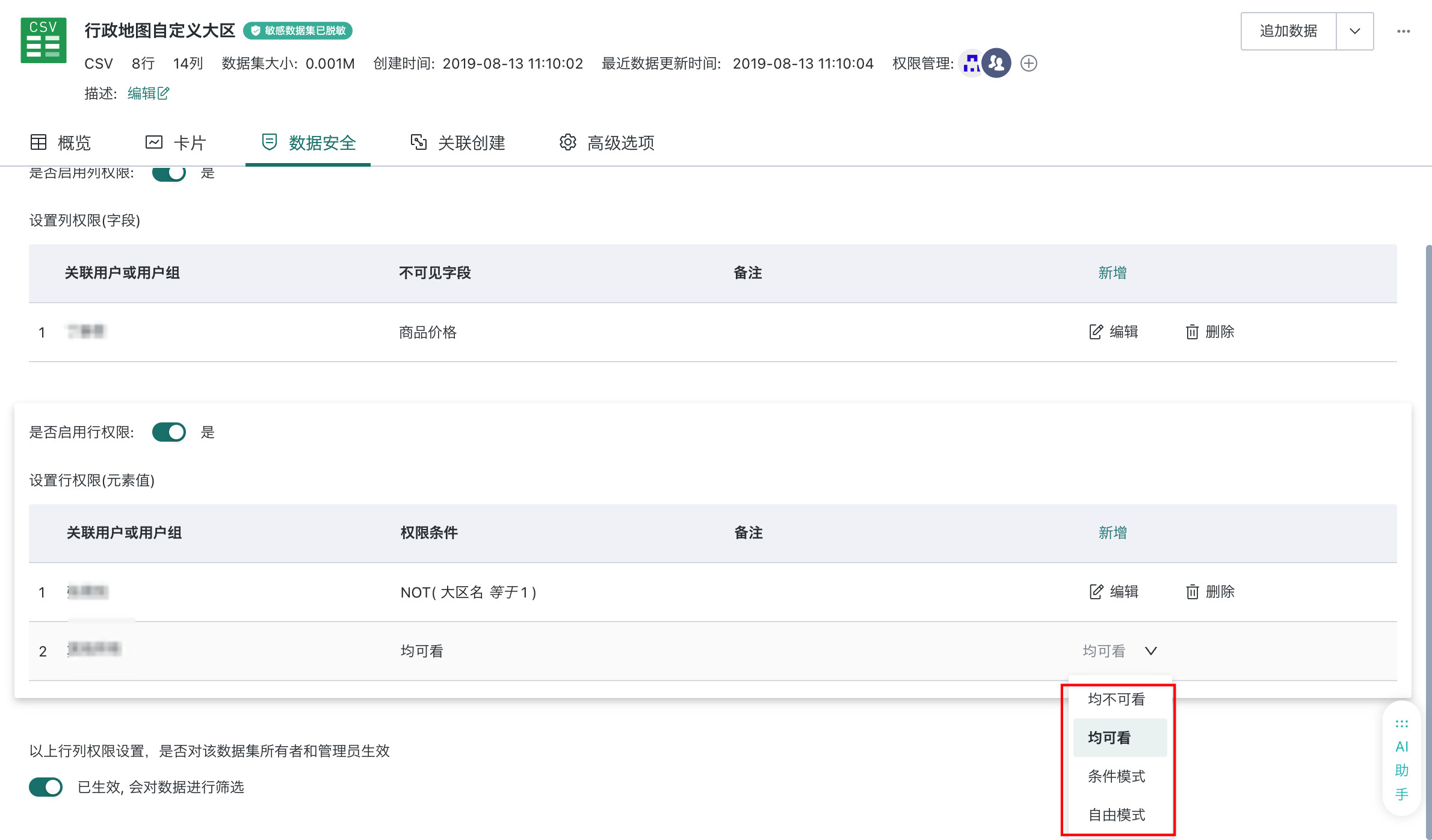Viewport: 1432px width, 840px height.
Task: Collapse the 均可看 dropdown in row 2
Action: point(1150,650)
